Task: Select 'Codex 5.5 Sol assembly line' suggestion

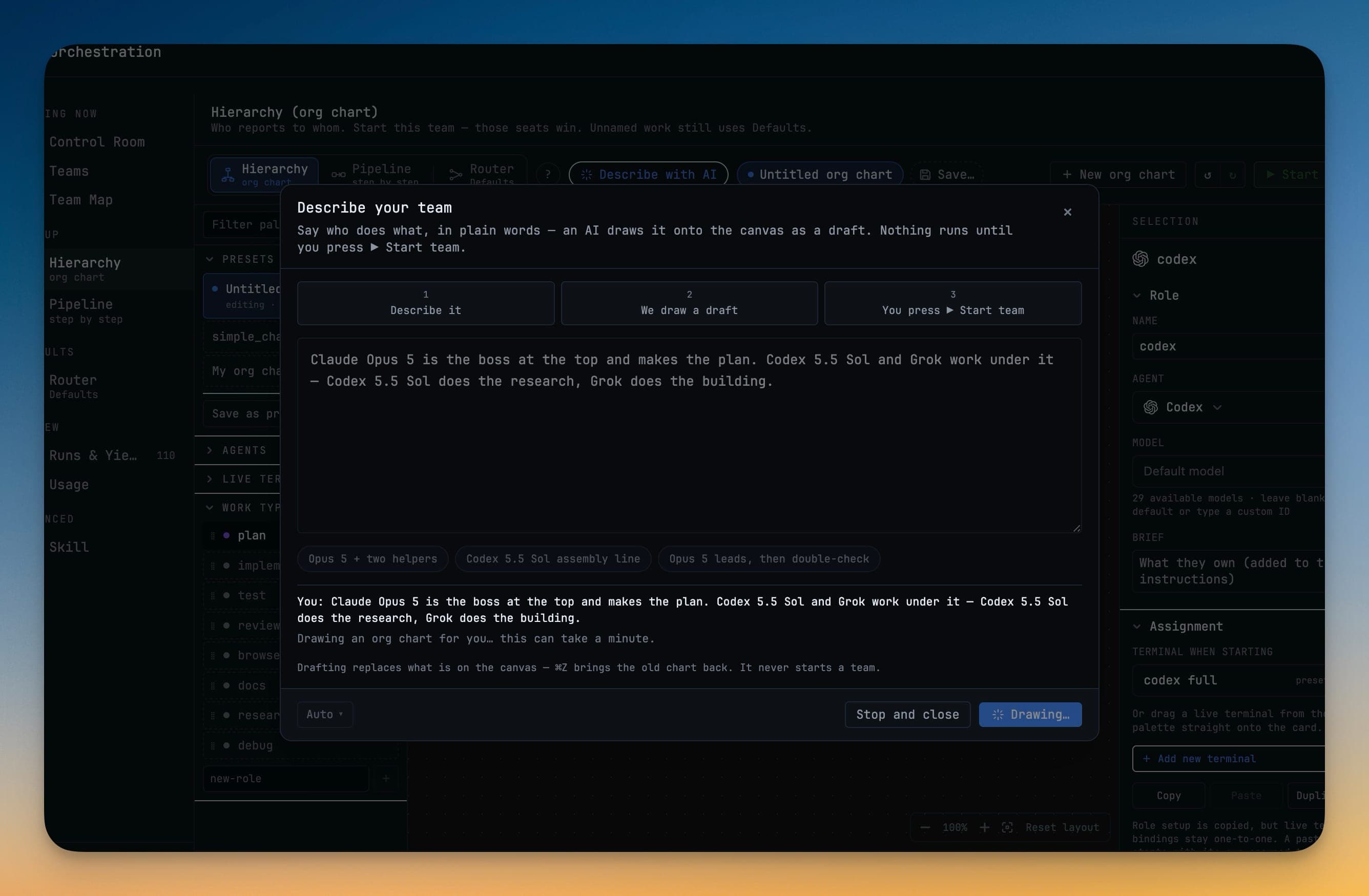Action: [553, 558]
